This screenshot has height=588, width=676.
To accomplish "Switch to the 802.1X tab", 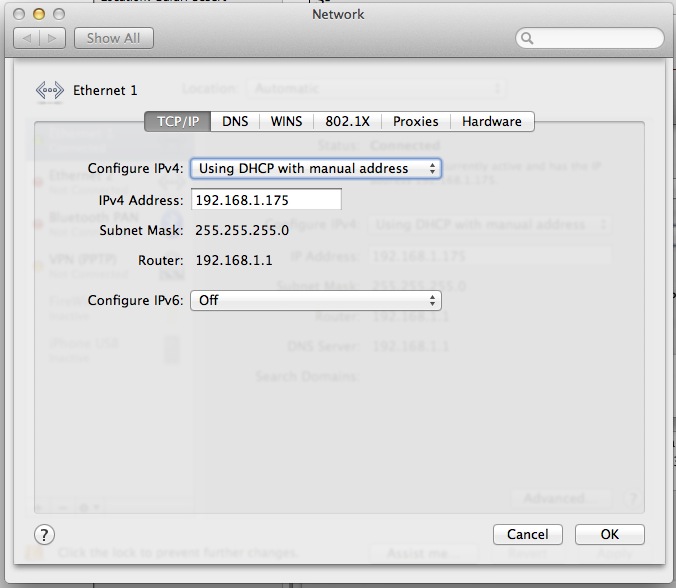I will click(x=347, y=121).
